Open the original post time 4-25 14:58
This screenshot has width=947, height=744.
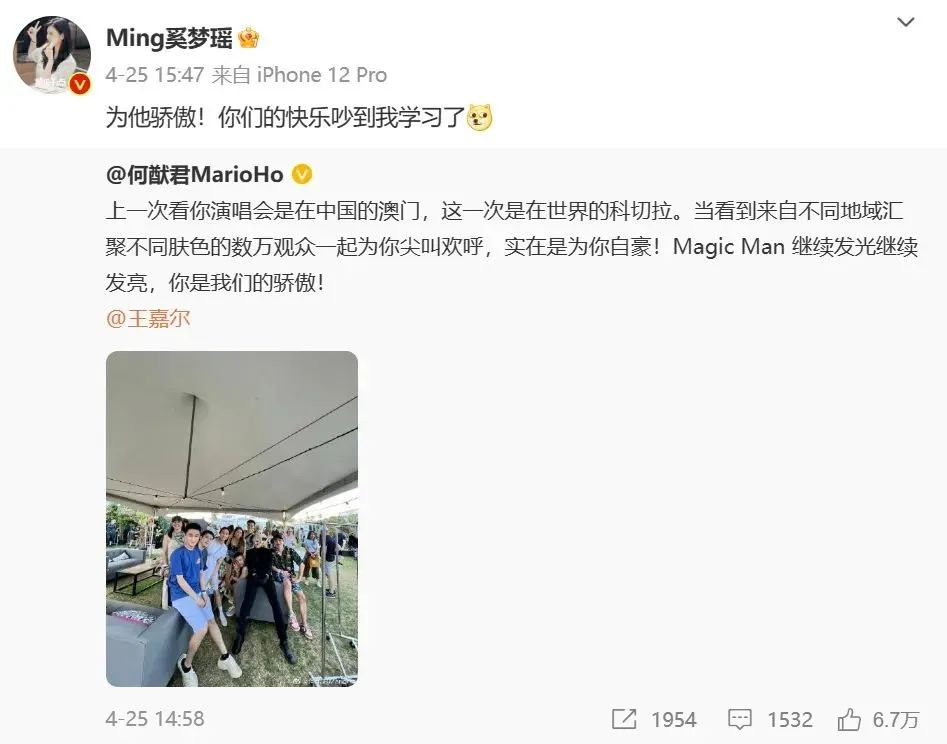point(155,719)
